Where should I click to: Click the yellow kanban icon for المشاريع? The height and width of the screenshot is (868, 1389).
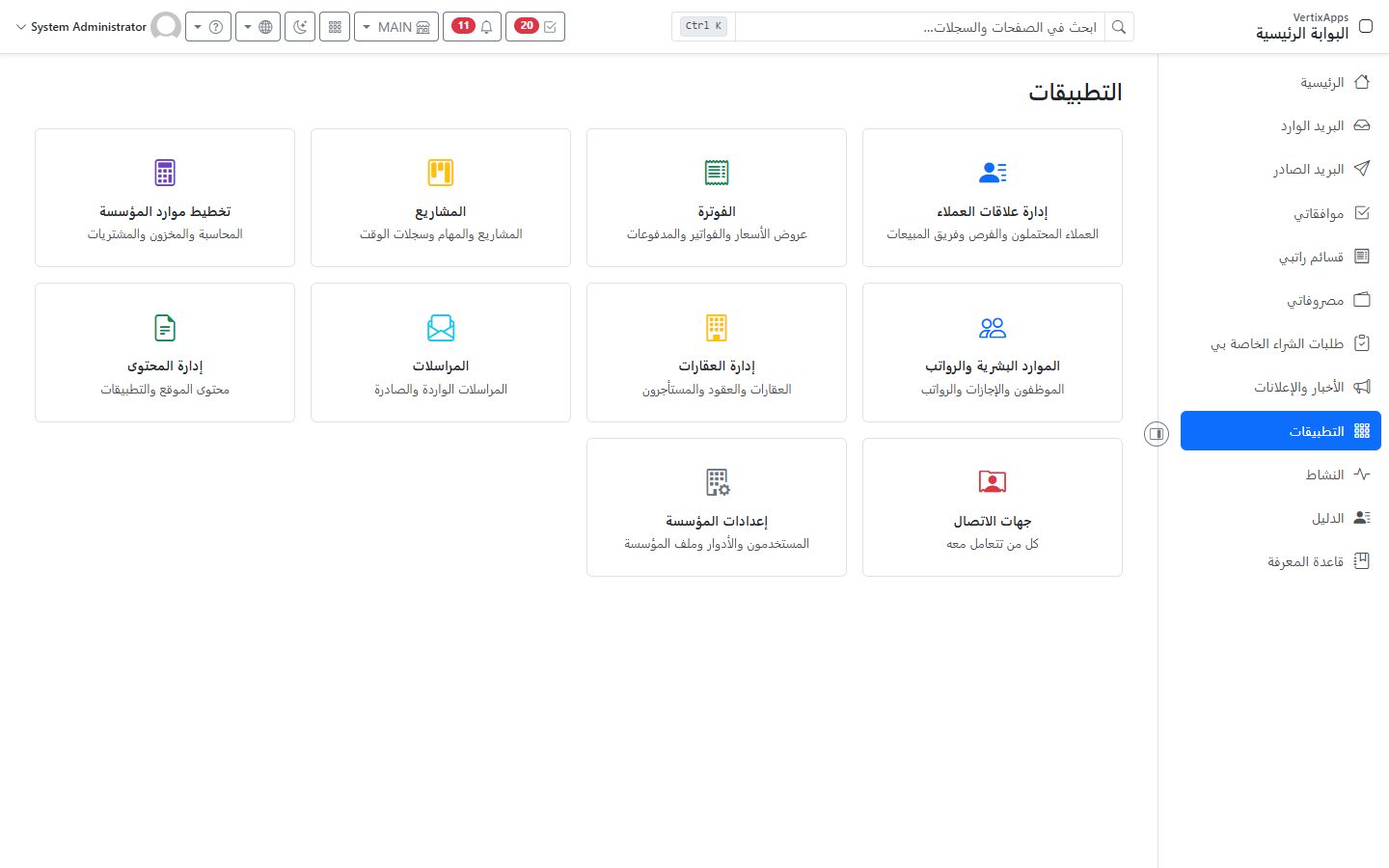441,173
